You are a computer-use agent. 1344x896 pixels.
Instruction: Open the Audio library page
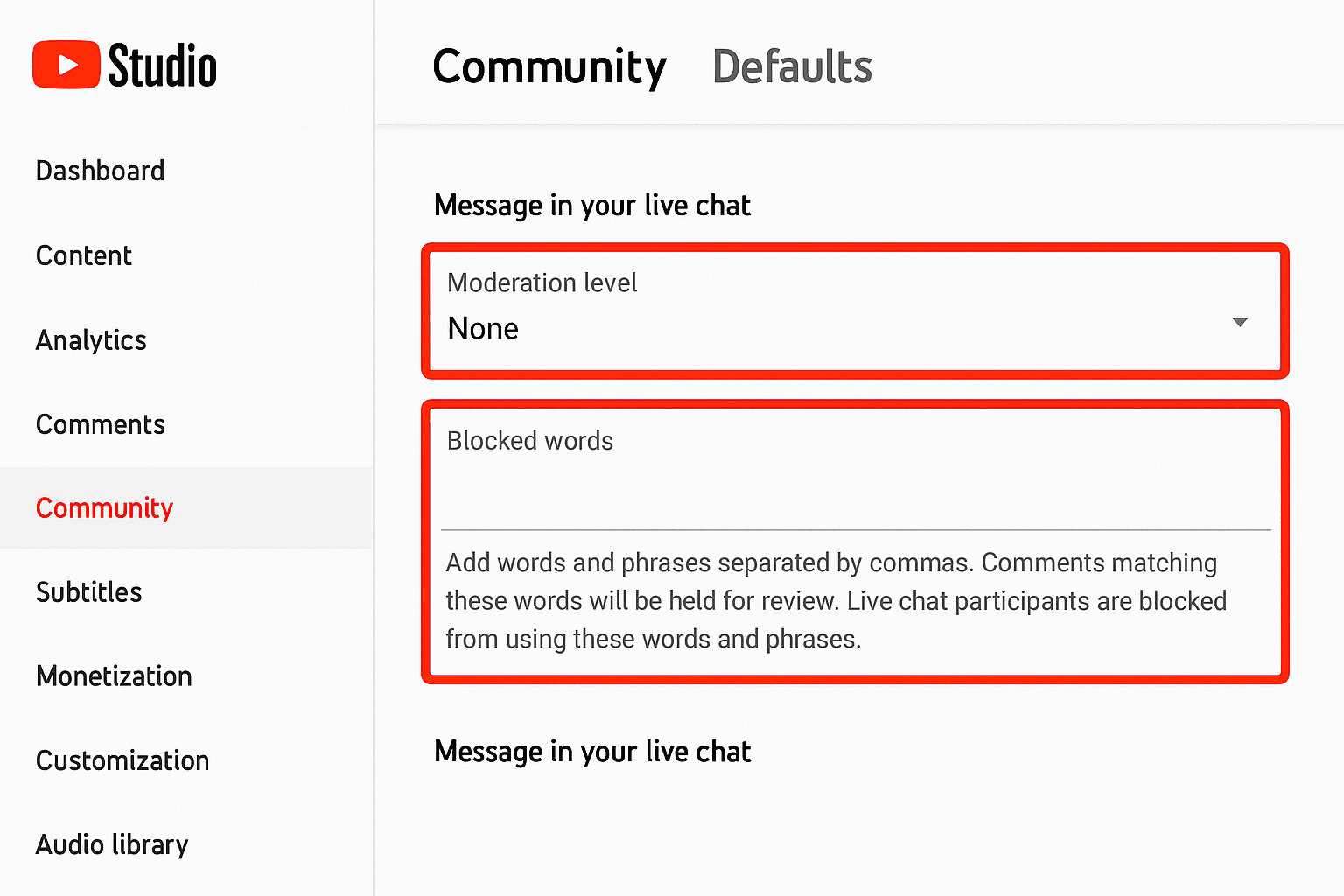112,844
